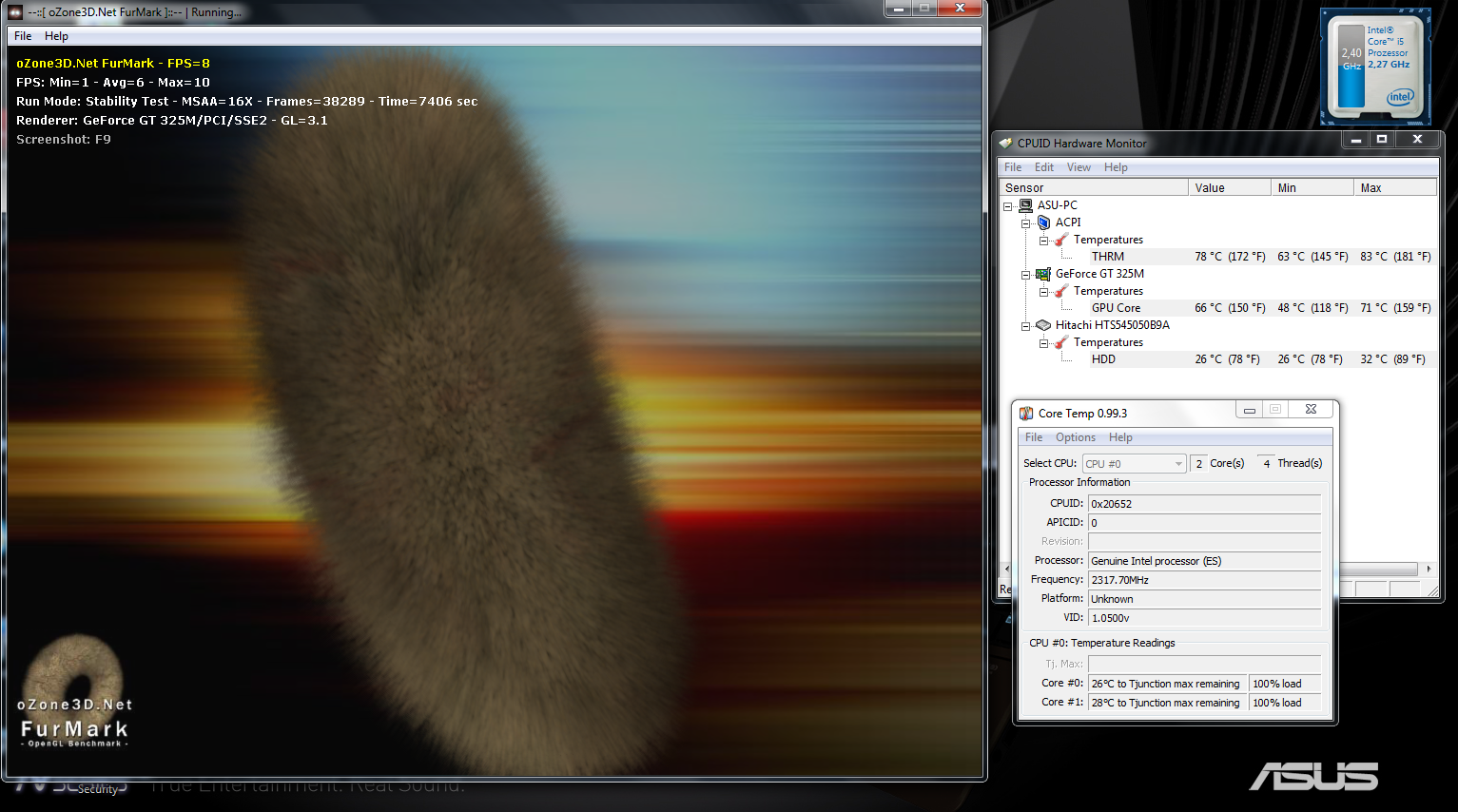Click the empty Tj. Max field

click(x=1205, y=664)
